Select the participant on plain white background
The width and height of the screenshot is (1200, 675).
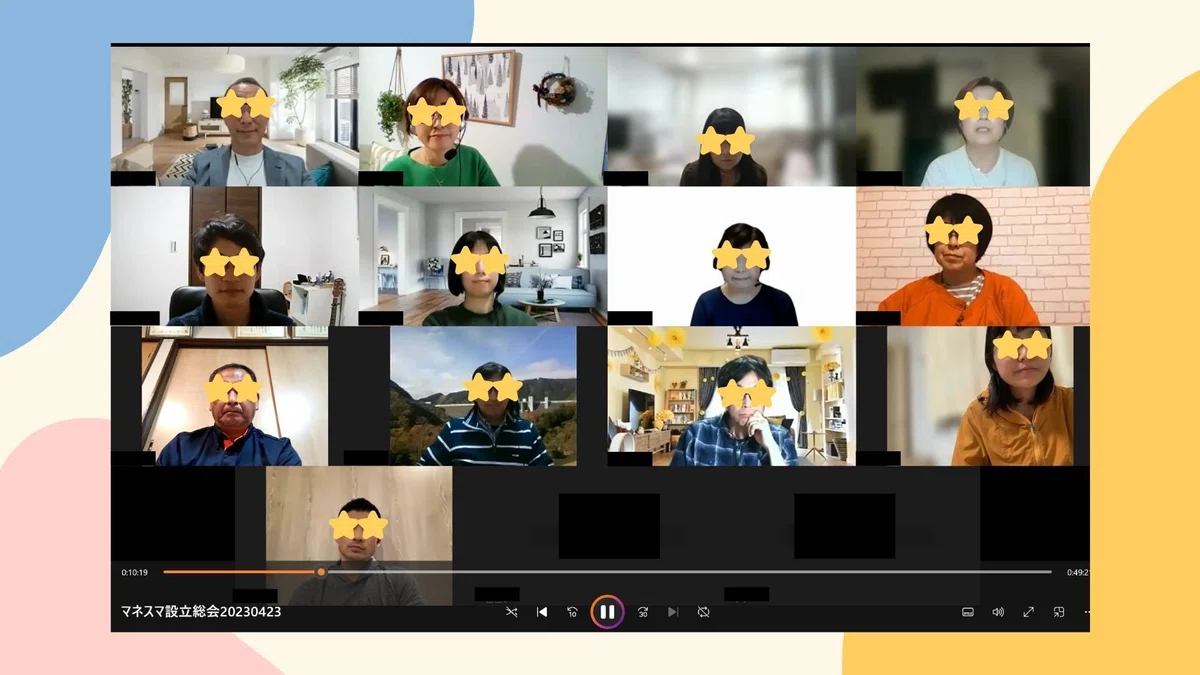pos(731,256)
